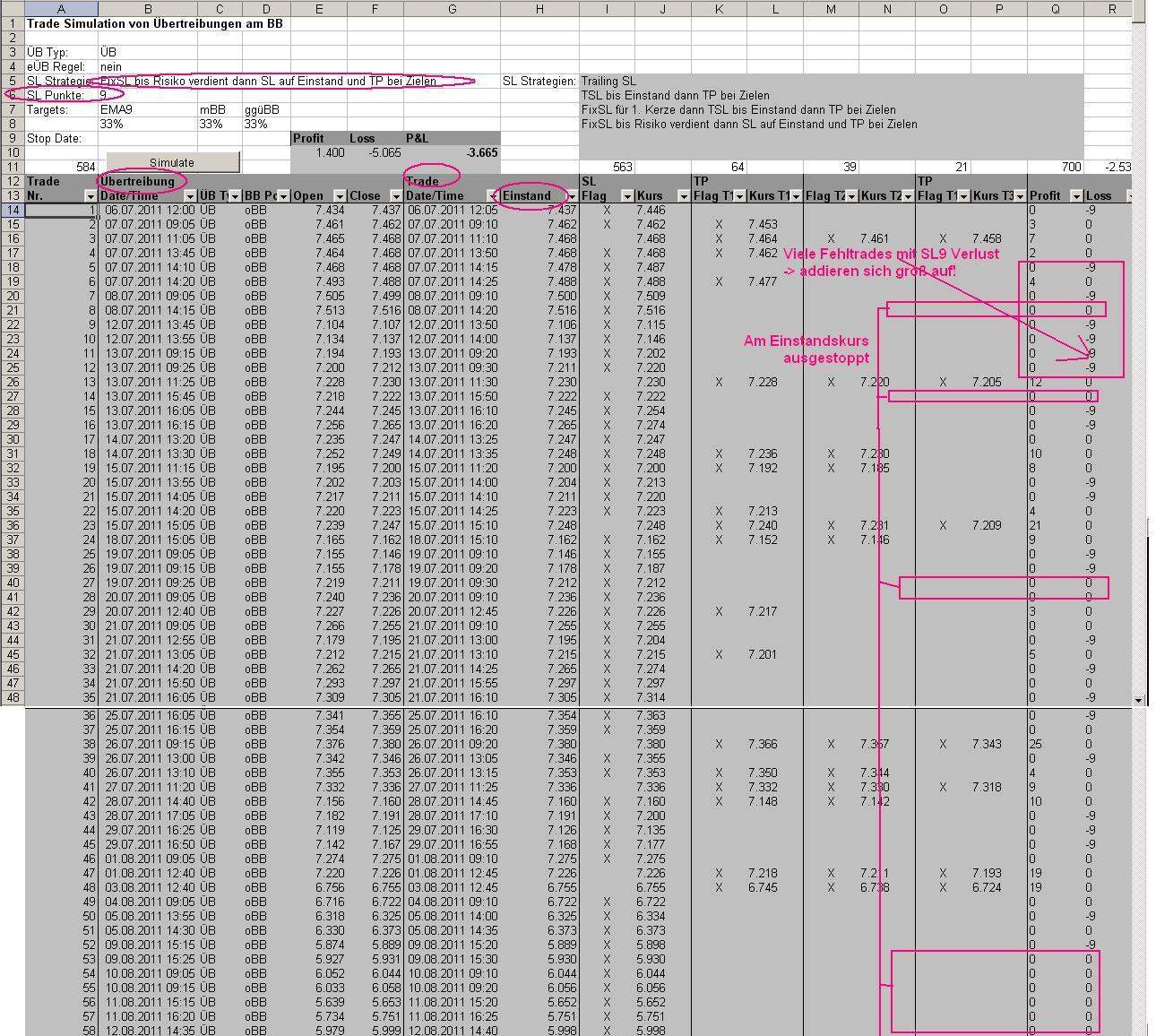This screenshot has height=1036, width=1156.
Task: Open the Kurs T3 filter dropdown
Action: coord(1020,195)
